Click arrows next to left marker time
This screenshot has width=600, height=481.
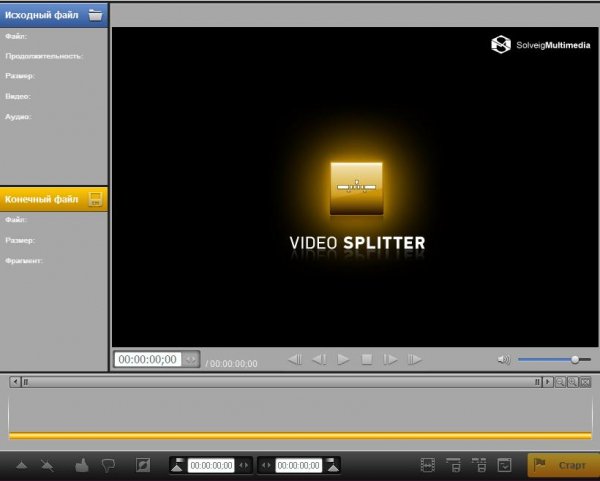(243, 466)
